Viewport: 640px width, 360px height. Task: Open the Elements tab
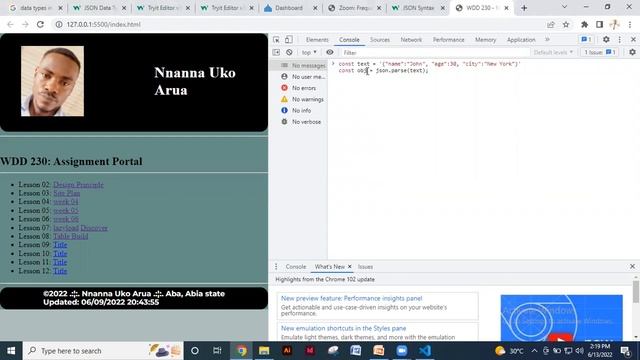[x=317, y=40]
